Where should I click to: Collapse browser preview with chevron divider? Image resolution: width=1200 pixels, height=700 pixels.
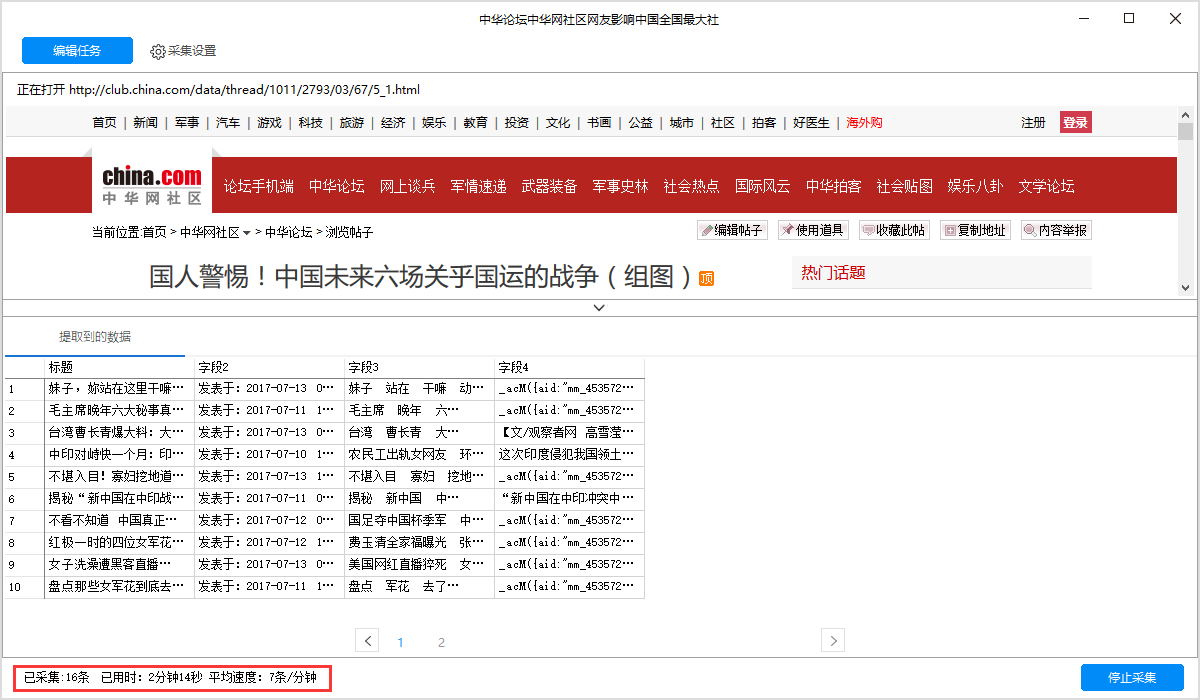(x=599, y=307)
